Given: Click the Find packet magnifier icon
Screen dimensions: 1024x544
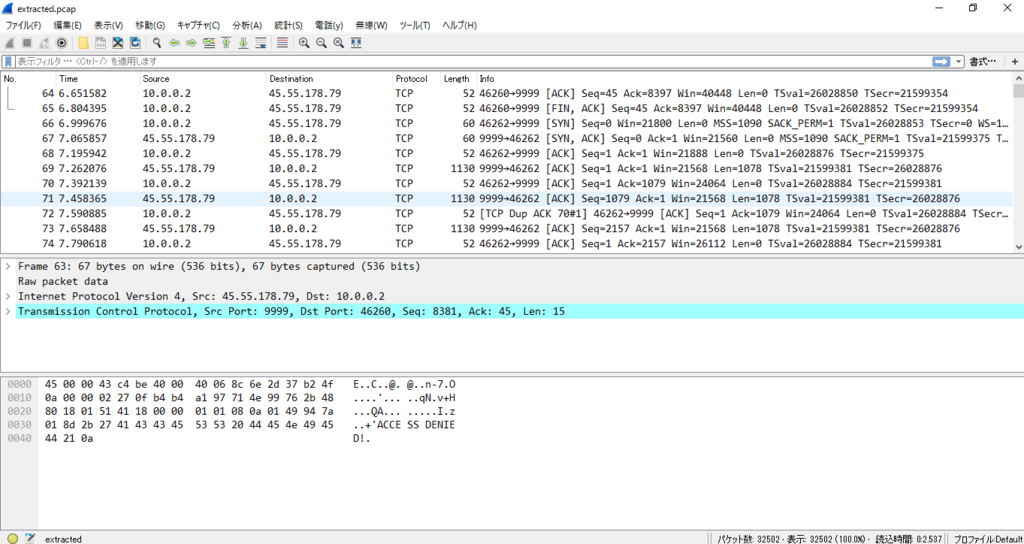Looking at the screenshot, I should click(x=157, y=43).
